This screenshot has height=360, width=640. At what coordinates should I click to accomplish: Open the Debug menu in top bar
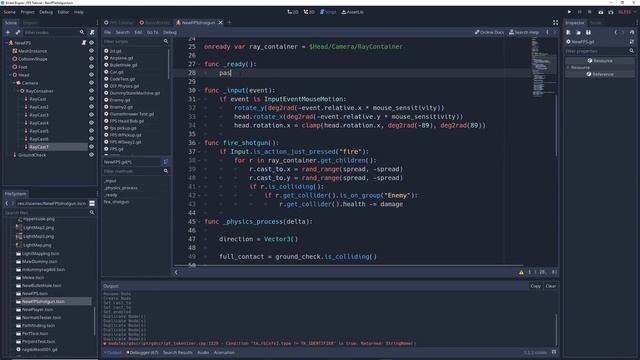[46, 12]
